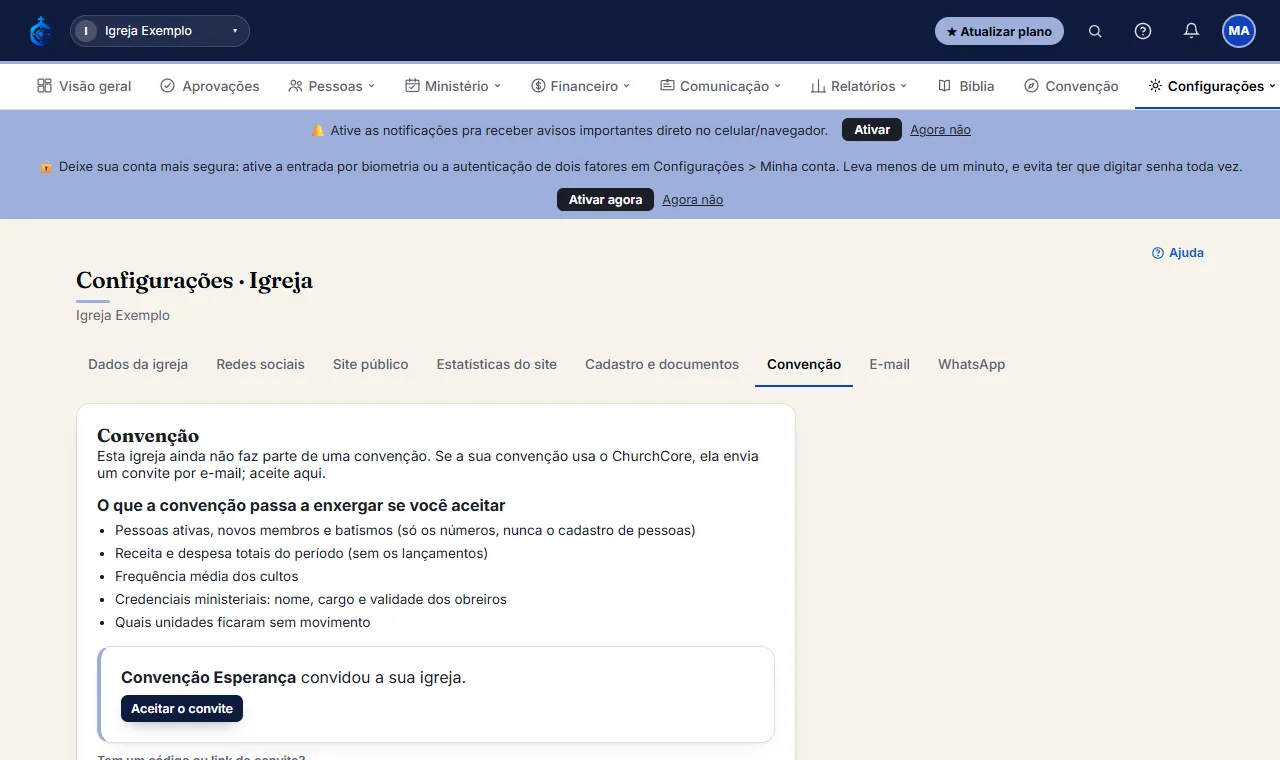Click the Atualizar plano button
The width and height of the screenshot is (1280, 760).
pos(999,31)
